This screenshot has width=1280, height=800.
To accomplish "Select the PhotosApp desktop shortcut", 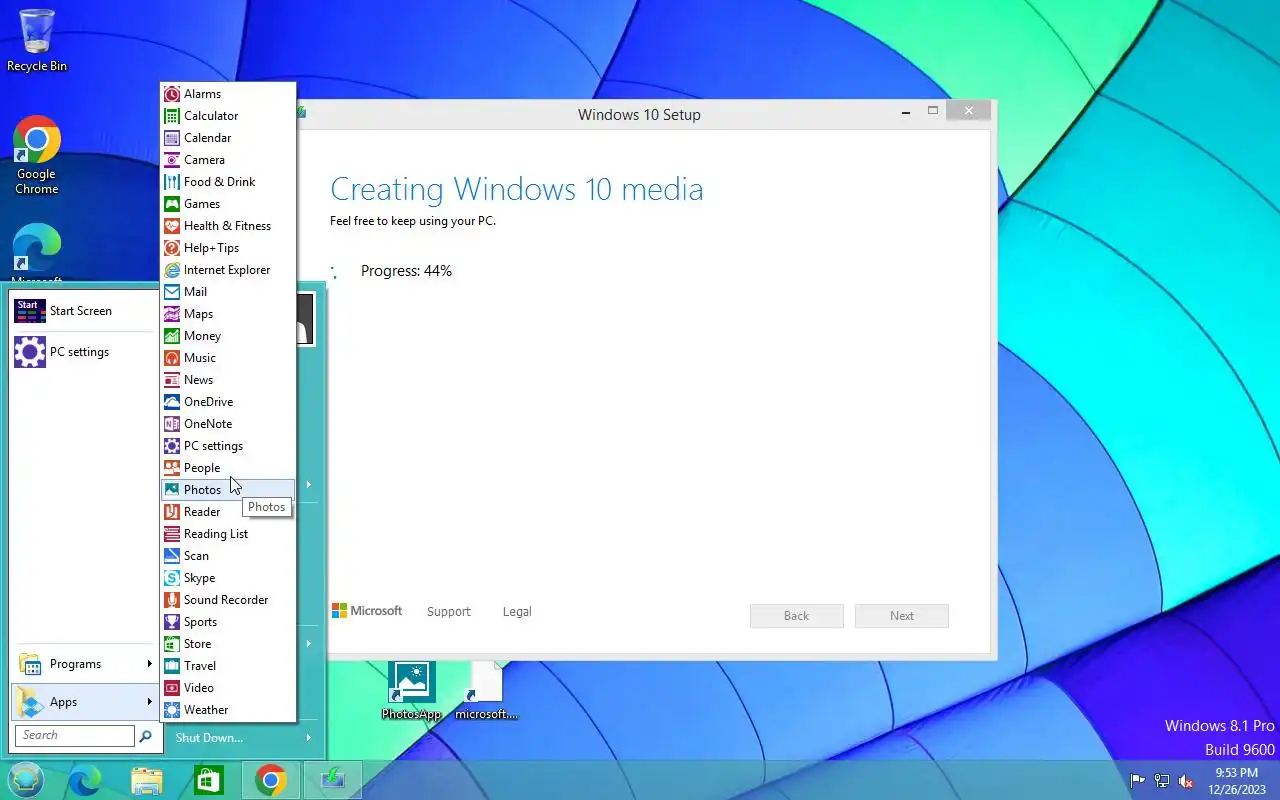I will [x=411, y=690].
